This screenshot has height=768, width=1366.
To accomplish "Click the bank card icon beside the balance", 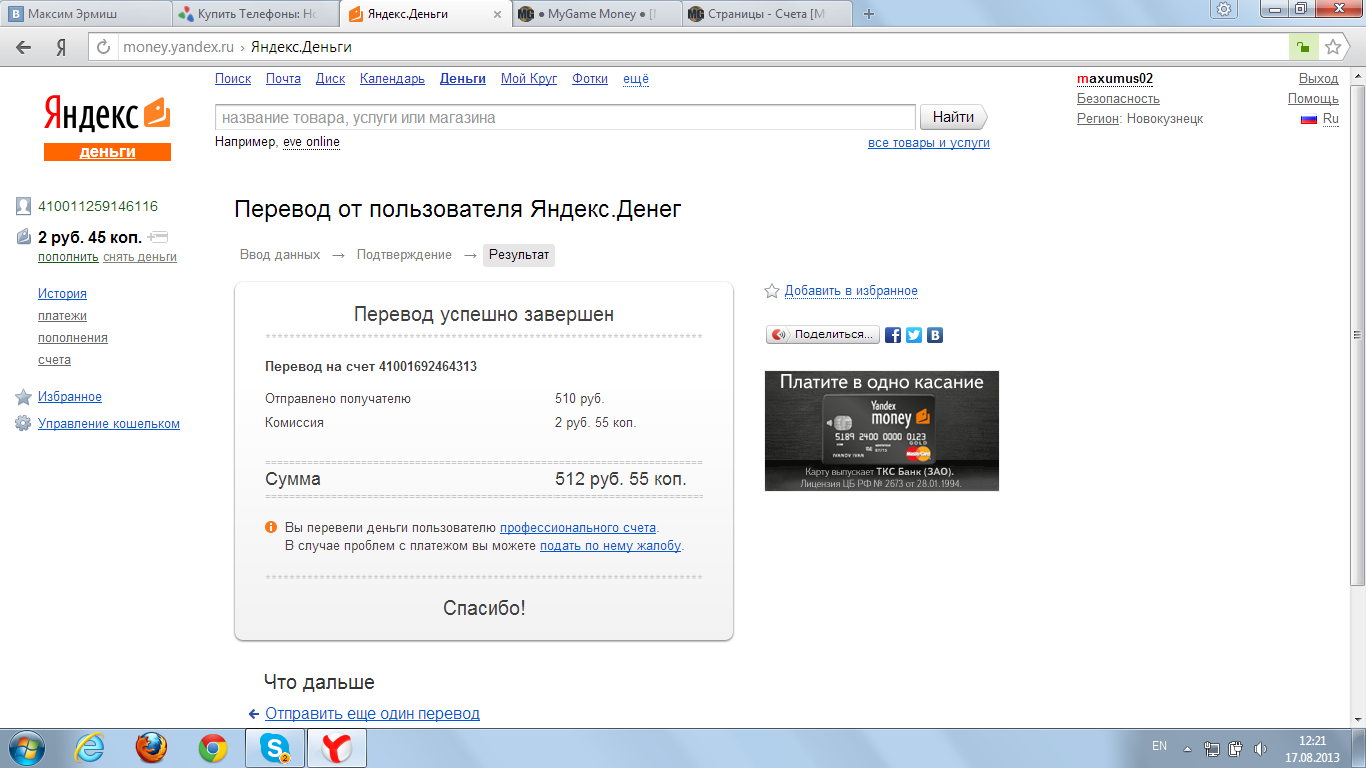I will 158,237.
